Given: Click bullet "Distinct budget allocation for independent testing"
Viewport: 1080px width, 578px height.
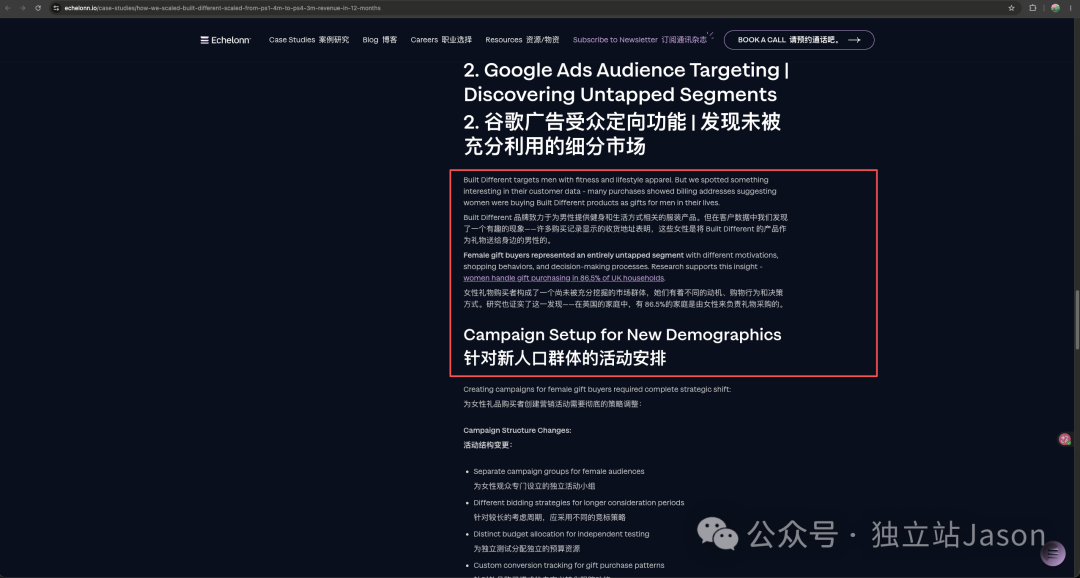Looking at the screenshot, I should pos(561,534).
